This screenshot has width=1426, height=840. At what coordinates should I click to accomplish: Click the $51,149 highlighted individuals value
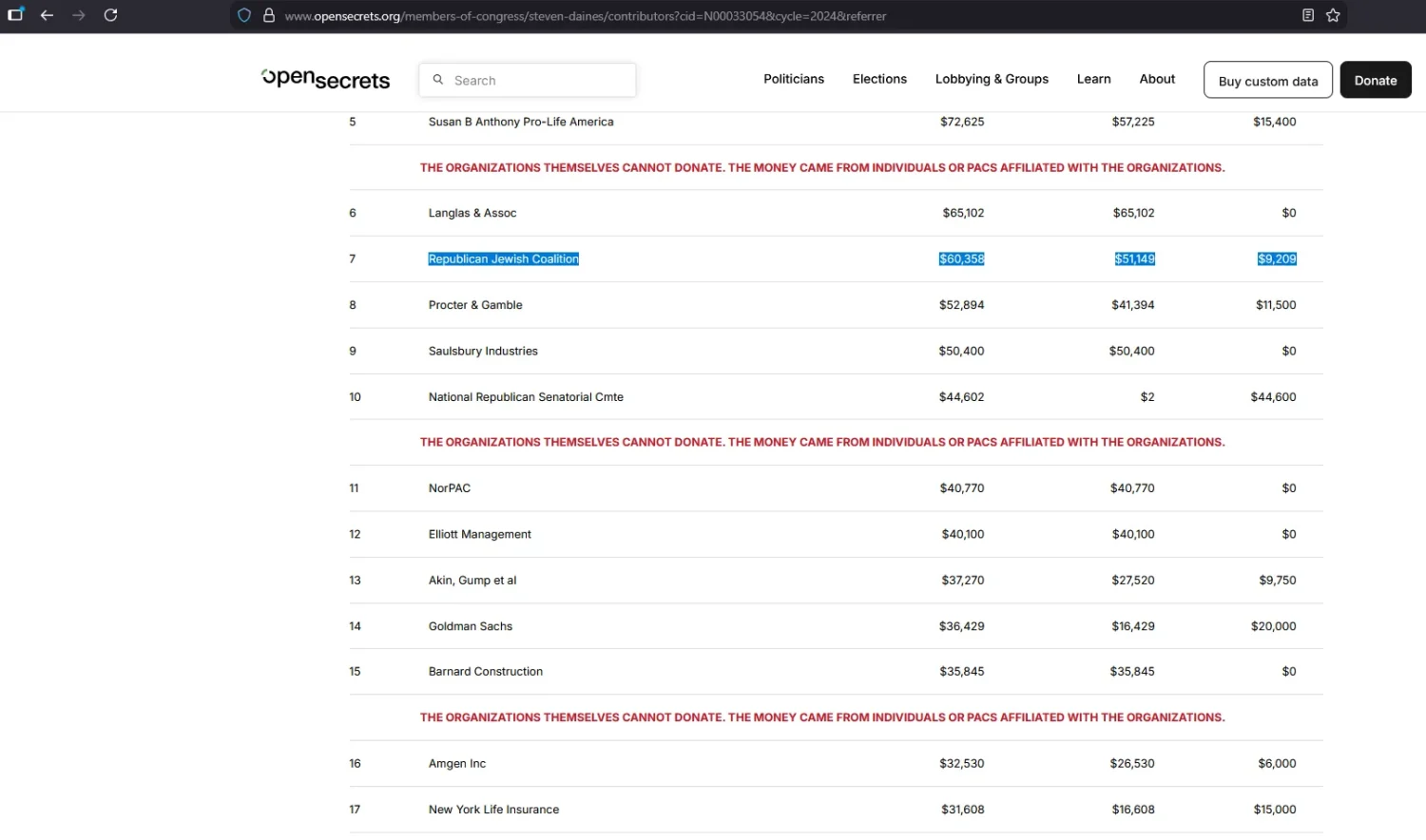pyautogui.click(x=1134, y=258)
